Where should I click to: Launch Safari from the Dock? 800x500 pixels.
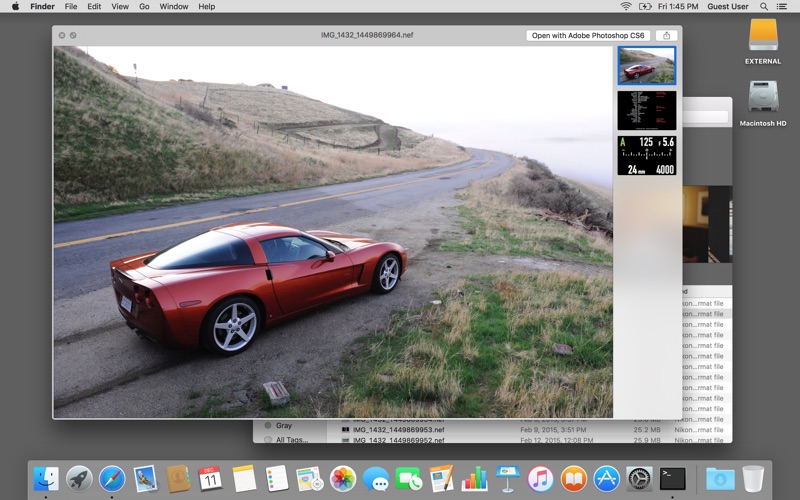pyautogui.click(x=112, y=478)
